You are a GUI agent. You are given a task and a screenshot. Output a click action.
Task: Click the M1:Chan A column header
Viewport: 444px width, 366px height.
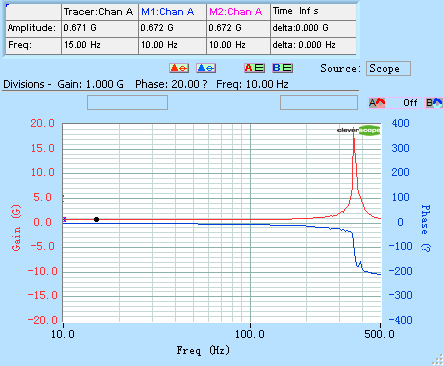click(x=172, y=12)
